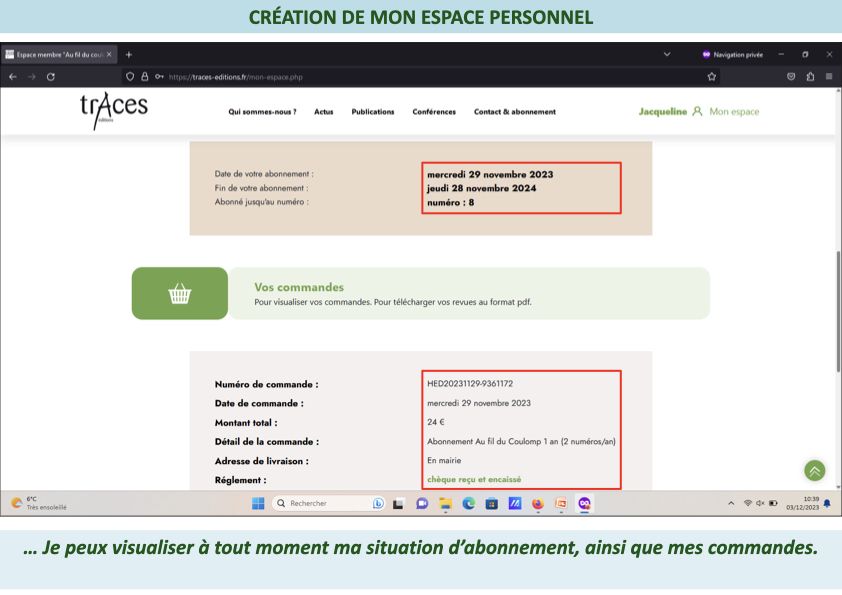
Task: Click 'jeudi 28 novembre 2024' end date
Action: [x=481, y=188]
